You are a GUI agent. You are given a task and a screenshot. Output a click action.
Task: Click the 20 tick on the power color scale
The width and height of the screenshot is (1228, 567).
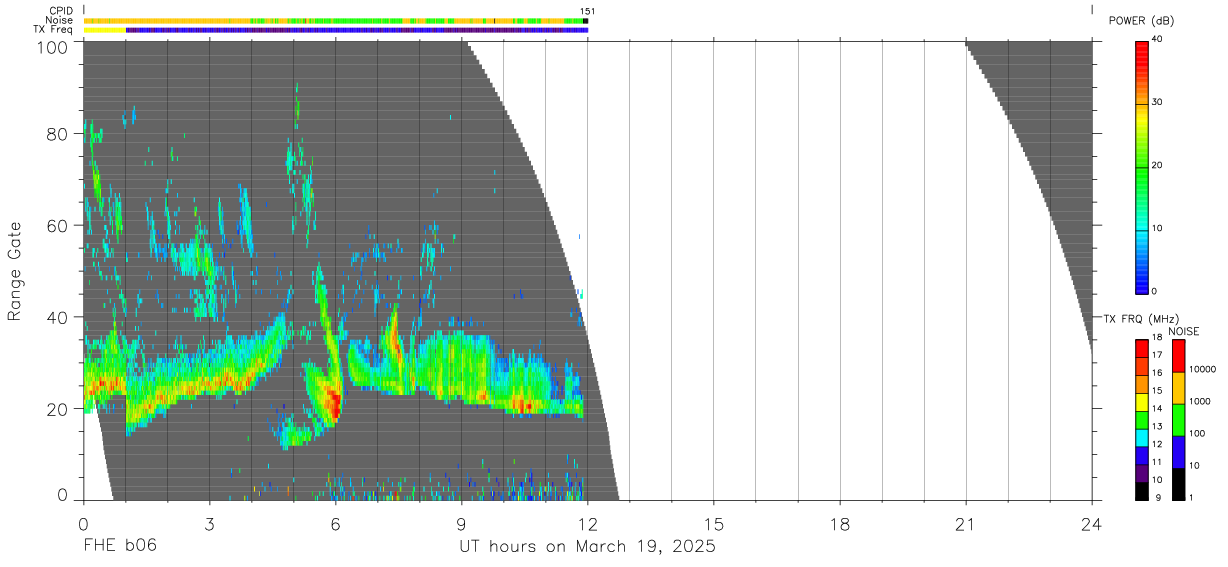pyautogui.click(x=1157, y=165)
